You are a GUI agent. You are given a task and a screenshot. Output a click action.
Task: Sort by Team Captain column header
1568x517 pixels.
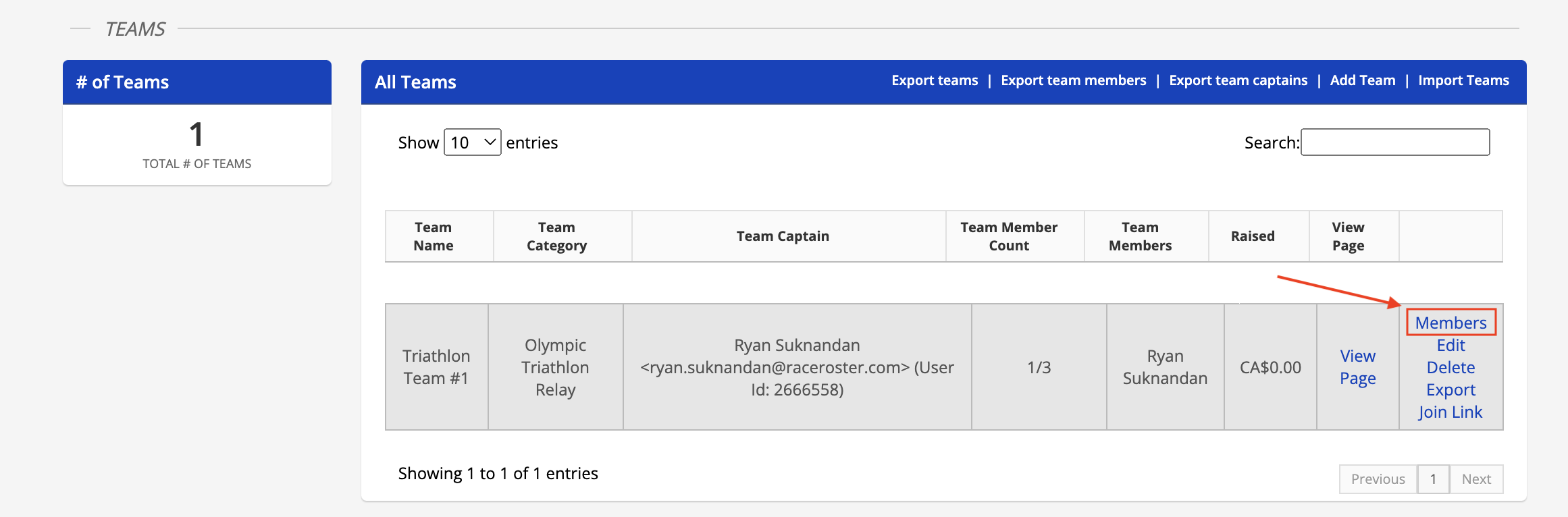pos(783,236)
